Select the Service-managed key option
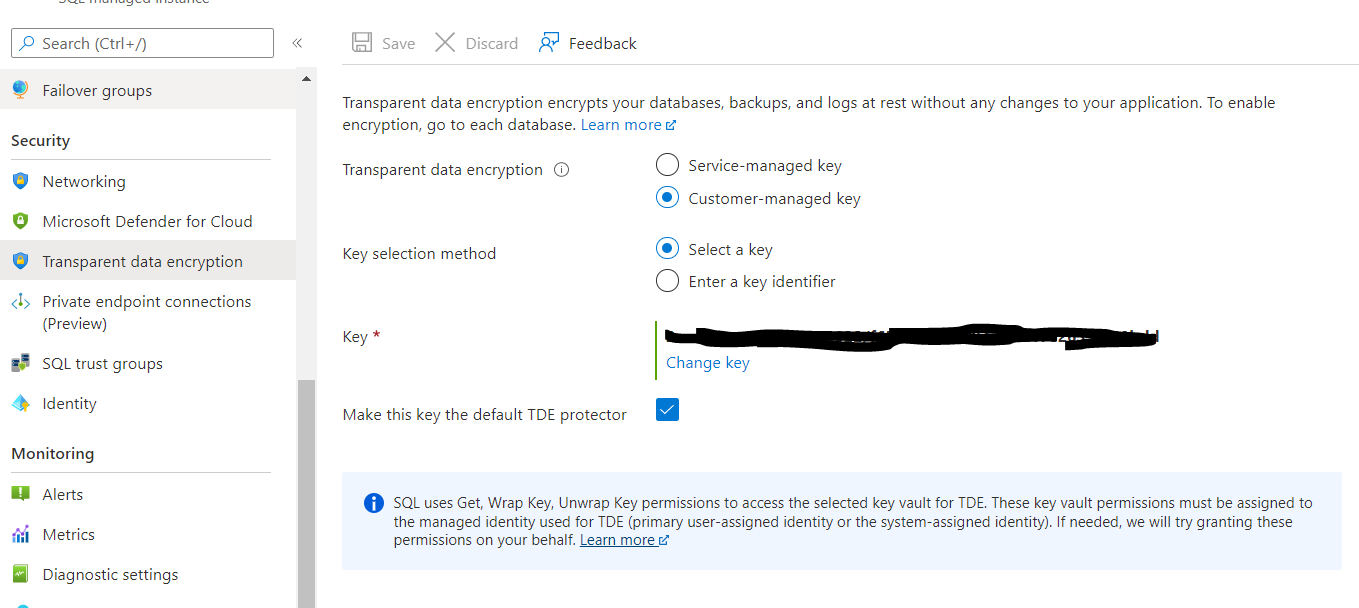Image resolution: width=1359 pixels, height=608 pixels. [x=667, y=164]
